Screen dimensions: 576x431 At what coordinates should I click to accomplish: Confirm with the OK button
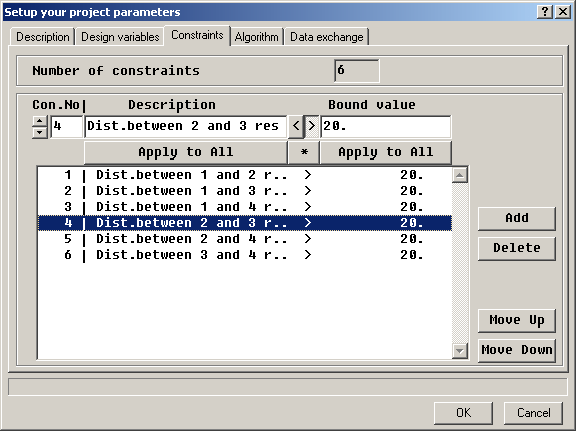464,413
